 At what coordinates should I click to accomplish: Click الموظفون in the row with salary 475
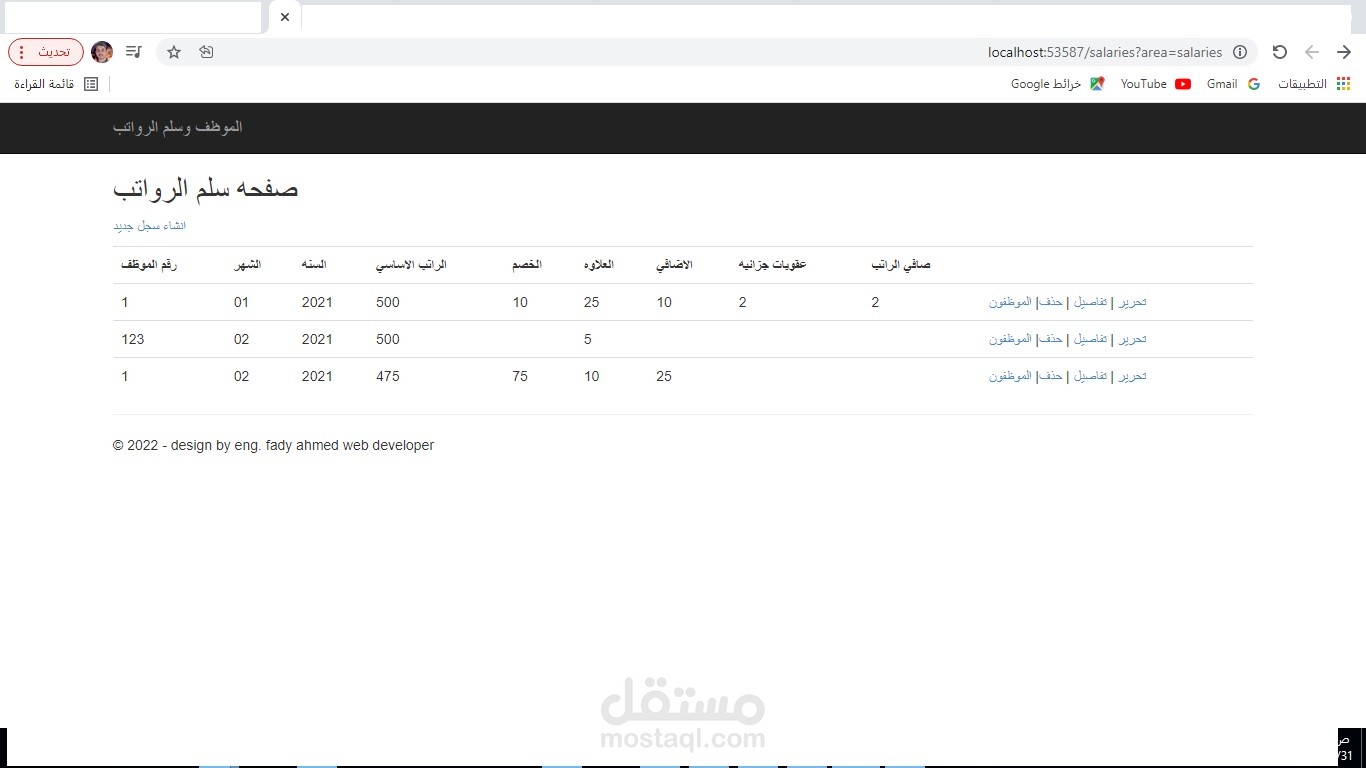tap(1010, 376)
